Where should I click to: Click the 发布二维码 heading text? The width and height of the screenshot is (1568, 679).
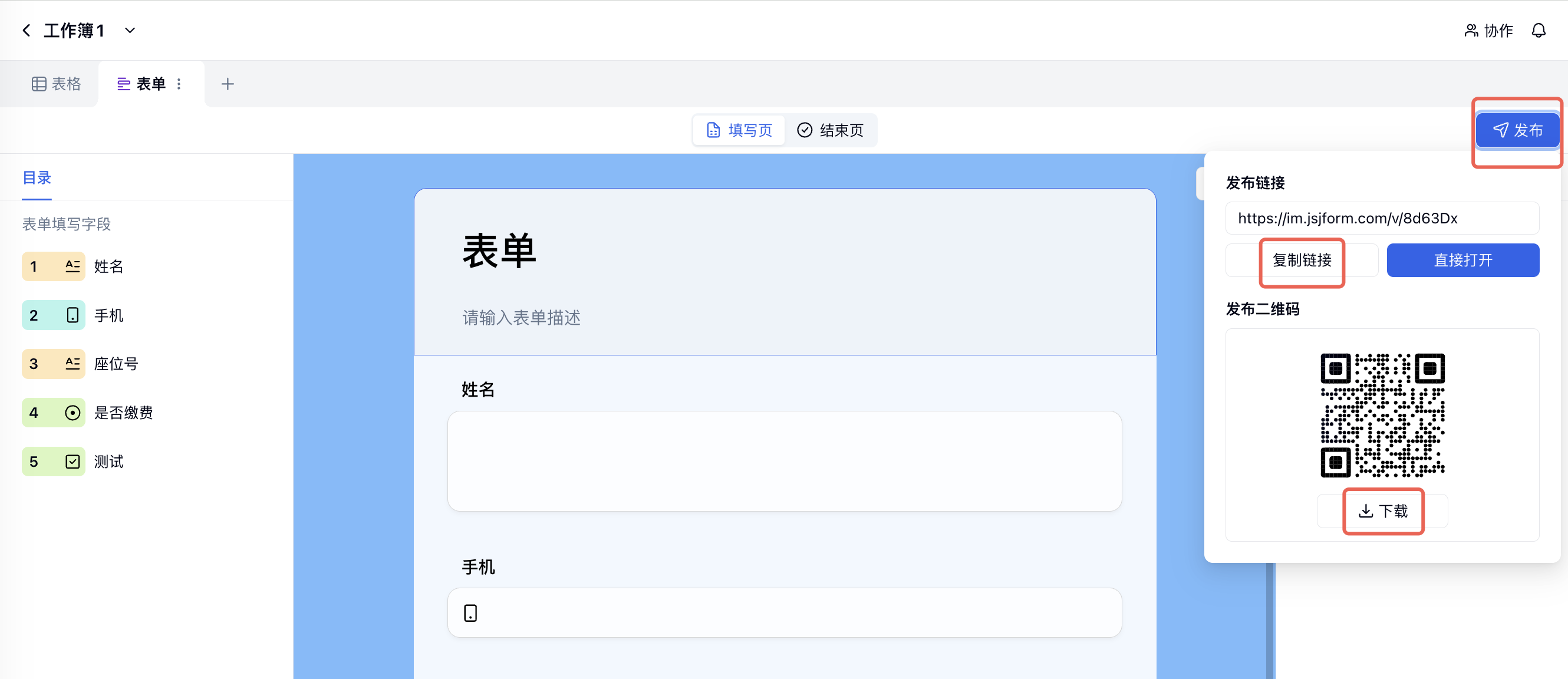1263,309
